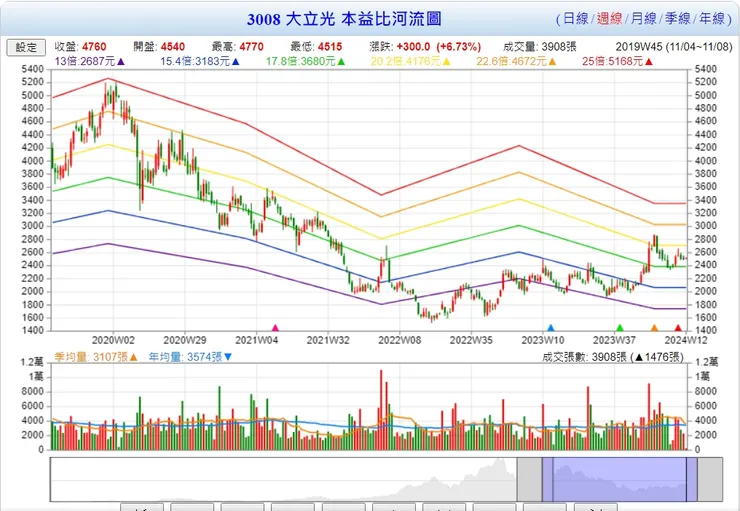740x511 pixels.
Task: Click the 2019W45 (11/04~11/08) date label
Action: coord(674,47)
